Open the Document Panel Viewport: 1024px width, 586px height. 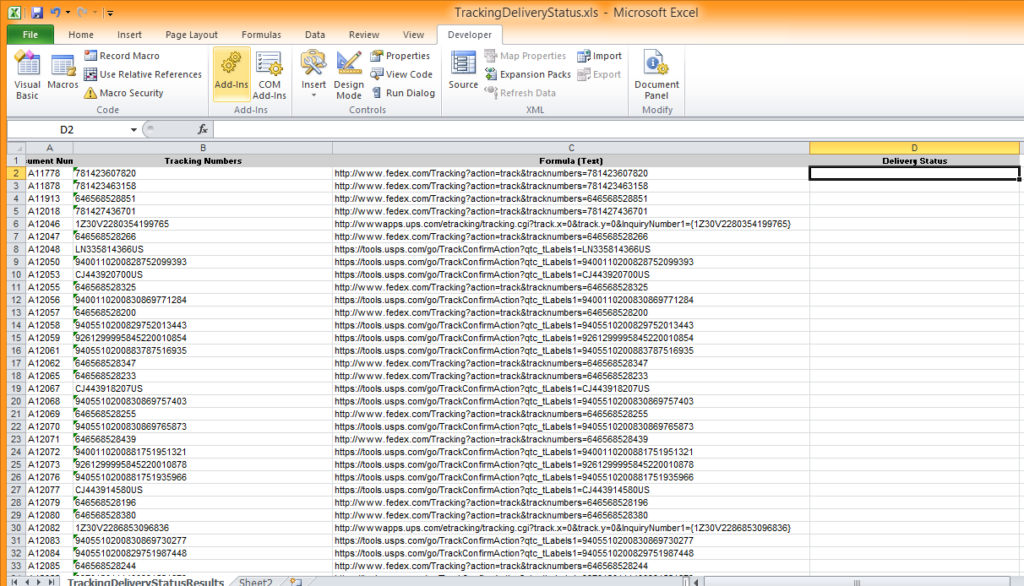[x=656, y=74]
